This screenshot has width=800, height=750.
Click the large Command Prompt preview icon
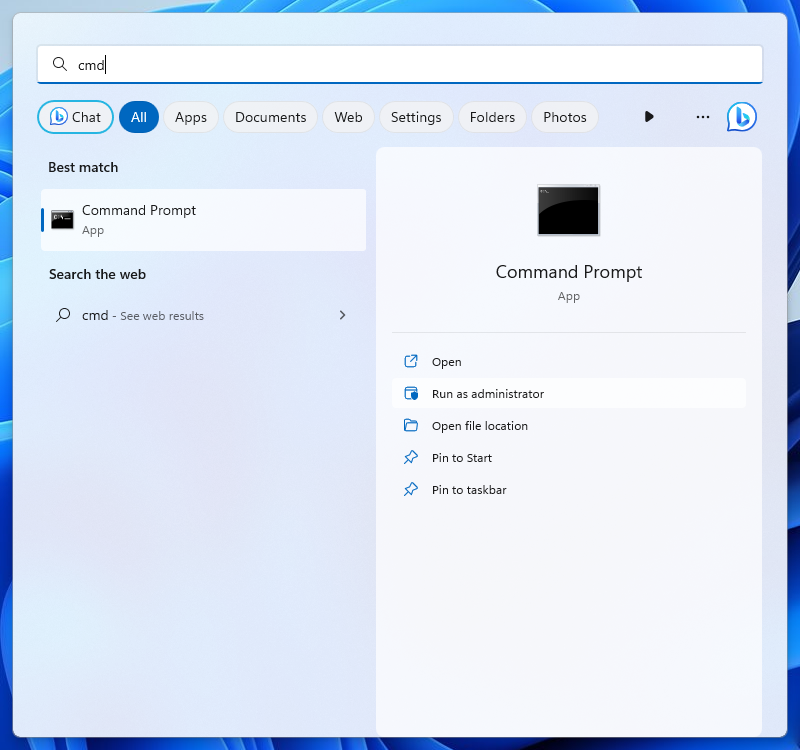[x=568, y=210]
